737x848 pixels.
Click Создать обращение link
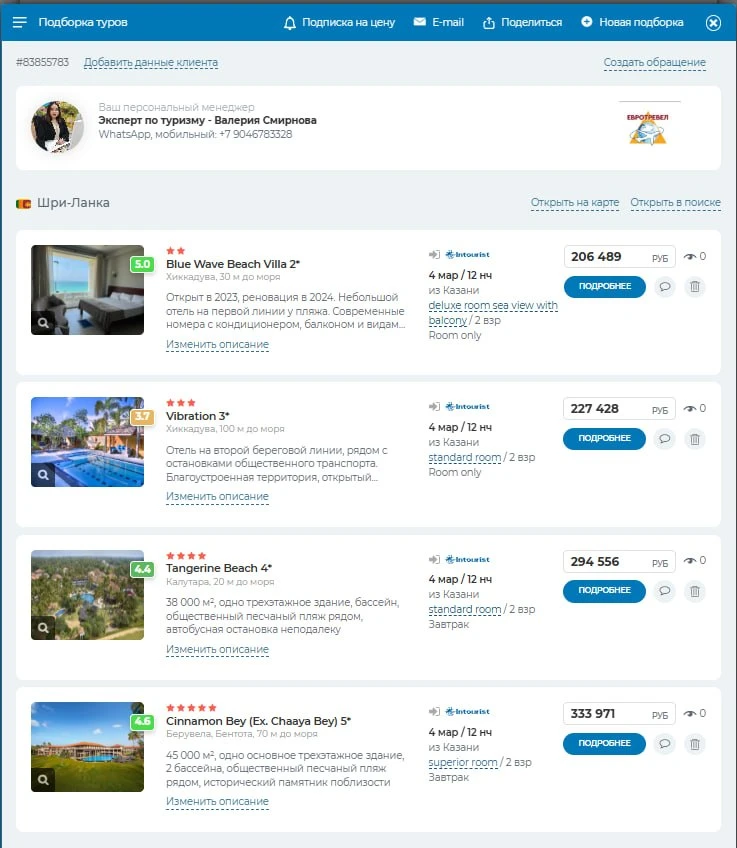coord(655,62)
